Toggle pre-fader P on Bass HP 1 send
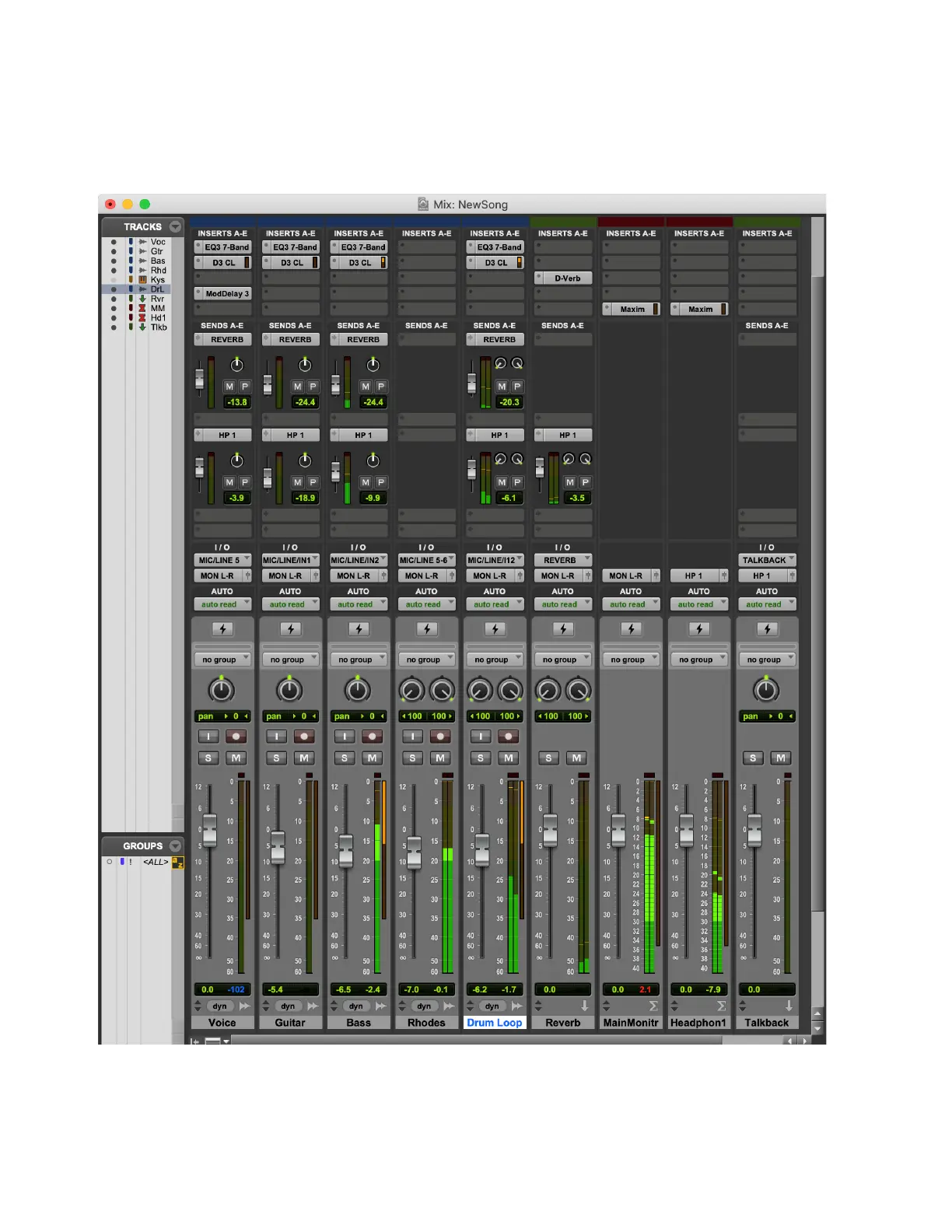The width and height of the screenshot is (952, 1232). (381, 482)
